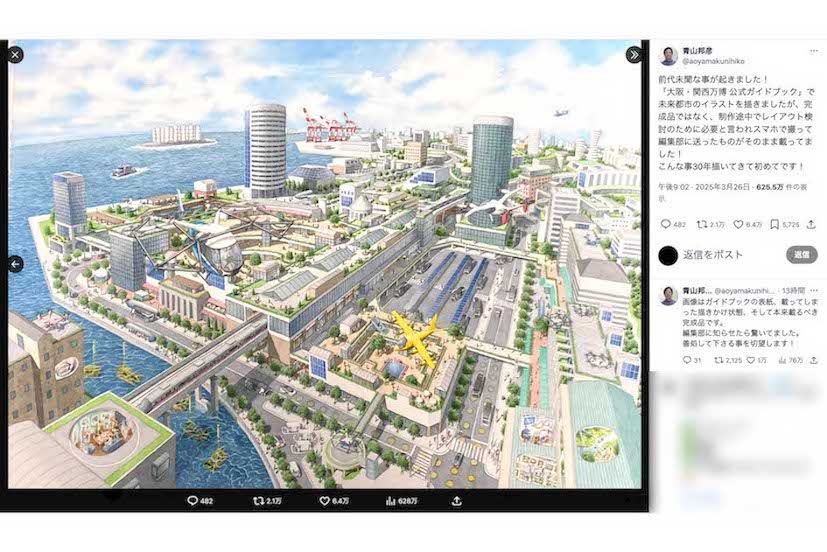The image size is (827, 552).
Task: Like heart with 1万 on reply tweet
Action: 757,360
